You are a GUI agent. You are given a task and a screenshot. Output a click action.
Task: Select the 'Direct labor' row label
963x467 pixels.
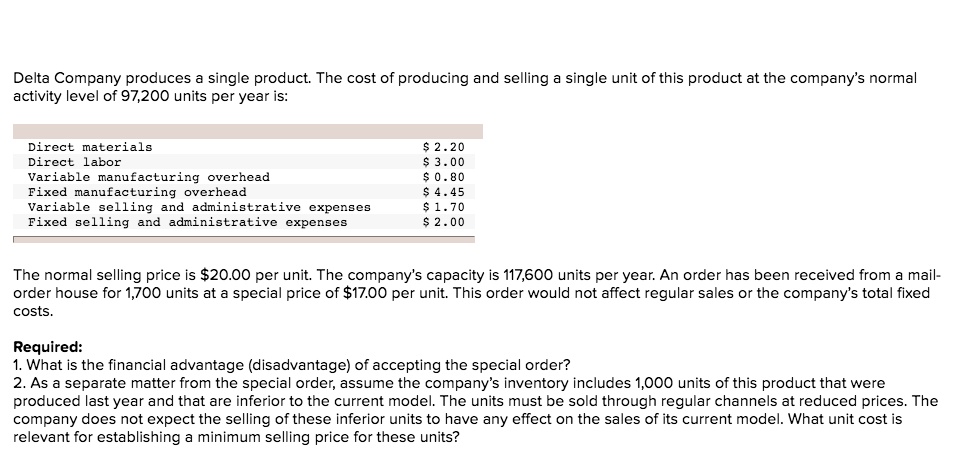74,162
